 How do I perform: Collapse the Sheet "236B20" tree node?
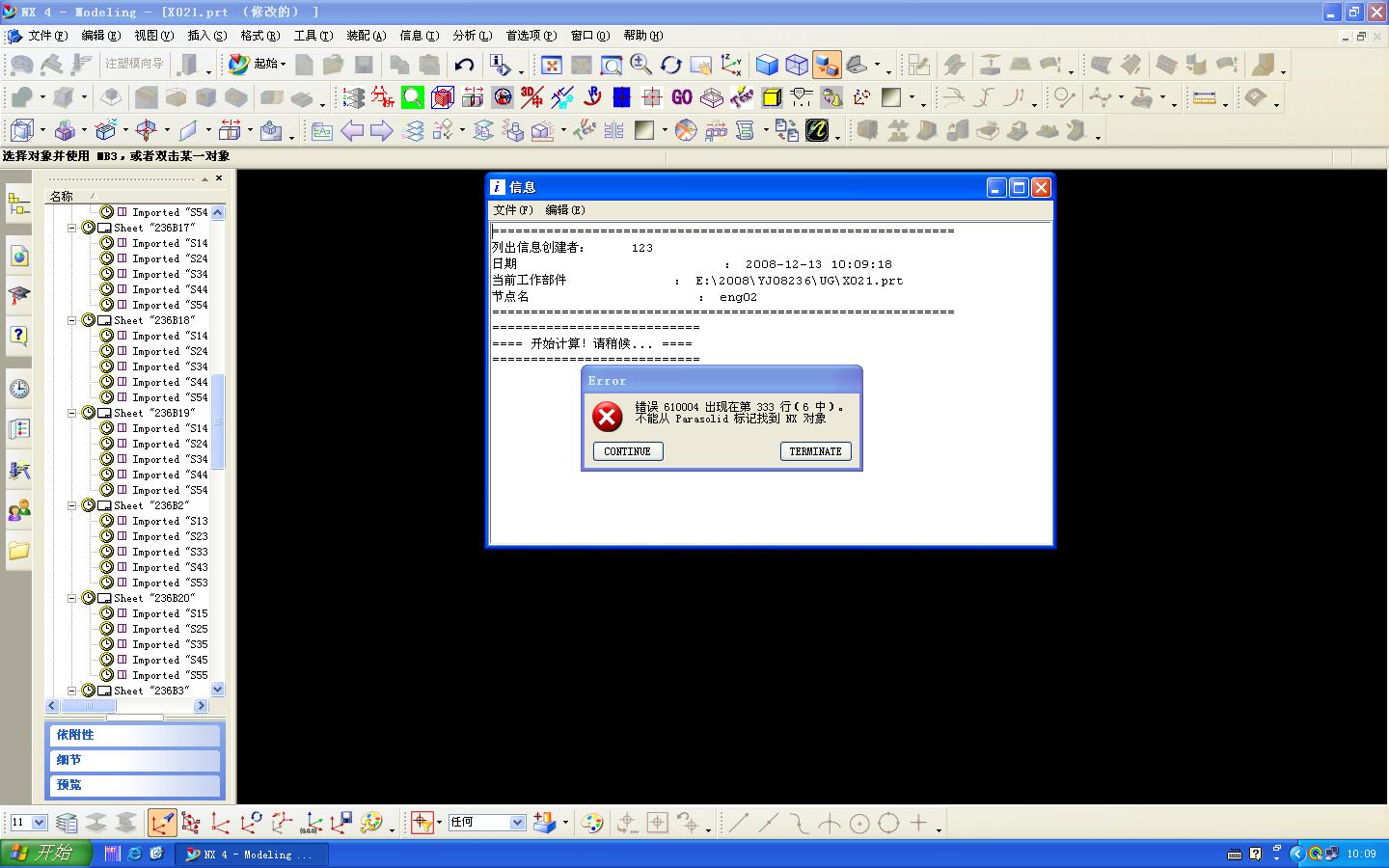coord(71,598)
